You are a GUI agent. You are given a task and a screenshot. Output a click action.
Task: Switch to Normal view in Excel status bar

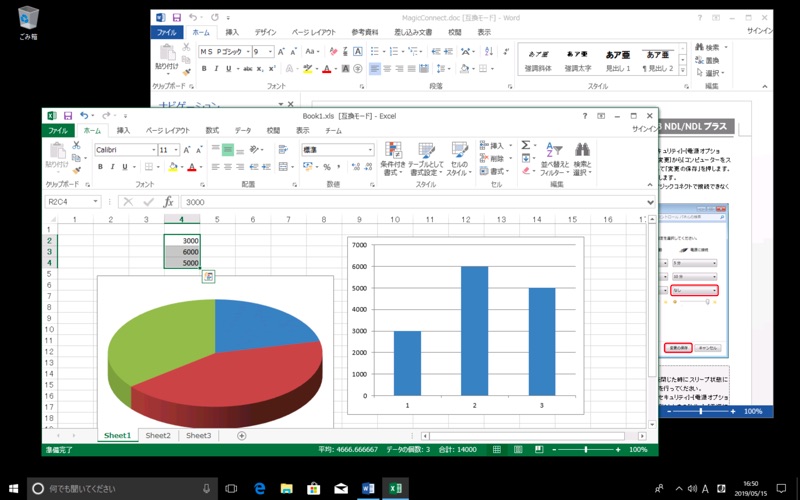tap(496, 449)
